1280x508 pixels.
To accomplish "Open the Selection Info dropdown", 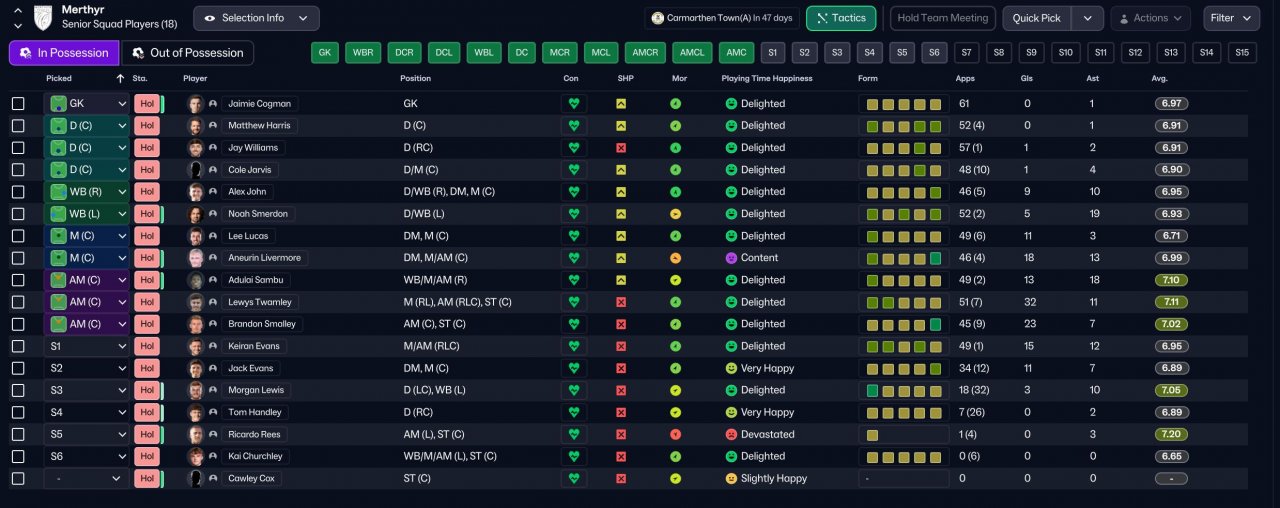I will coord(256,18).
